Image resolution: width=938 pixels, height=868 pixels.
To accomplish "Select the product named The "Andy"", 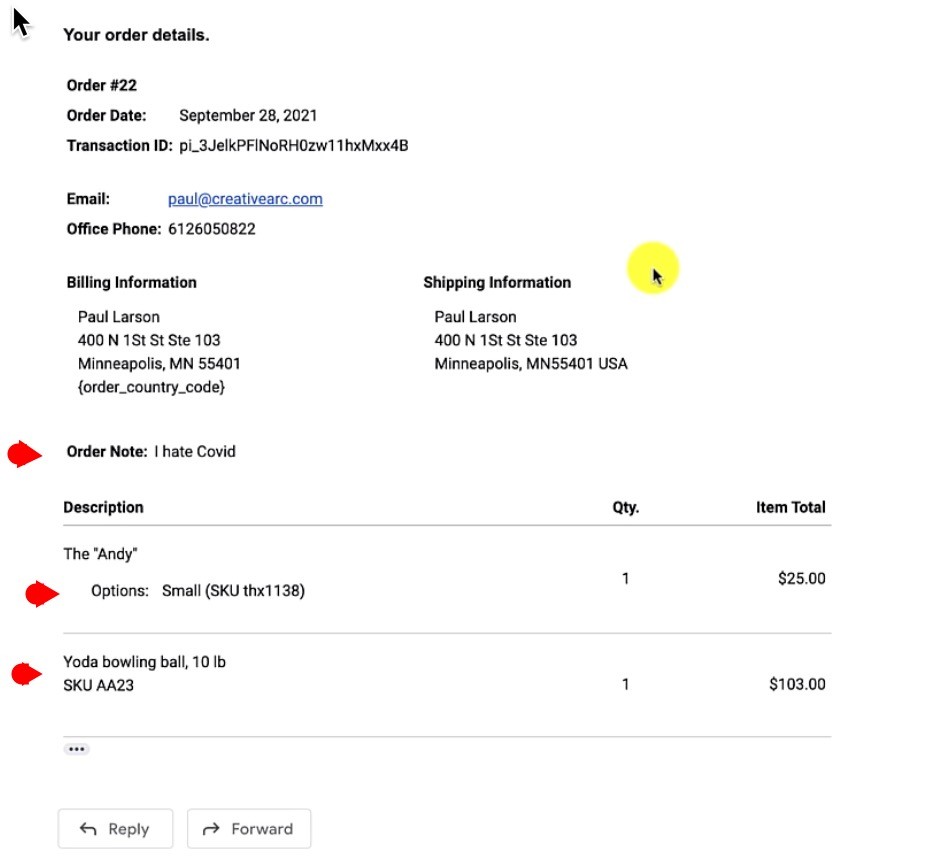I will [100, 553].
